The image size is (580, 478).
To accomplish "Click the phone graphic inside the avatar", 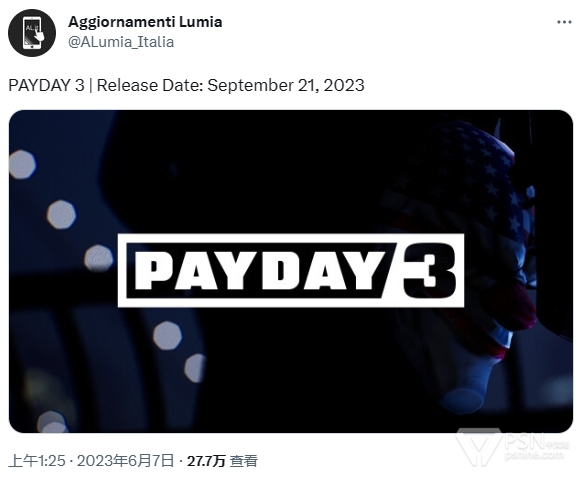I will [x=33, y=33].
